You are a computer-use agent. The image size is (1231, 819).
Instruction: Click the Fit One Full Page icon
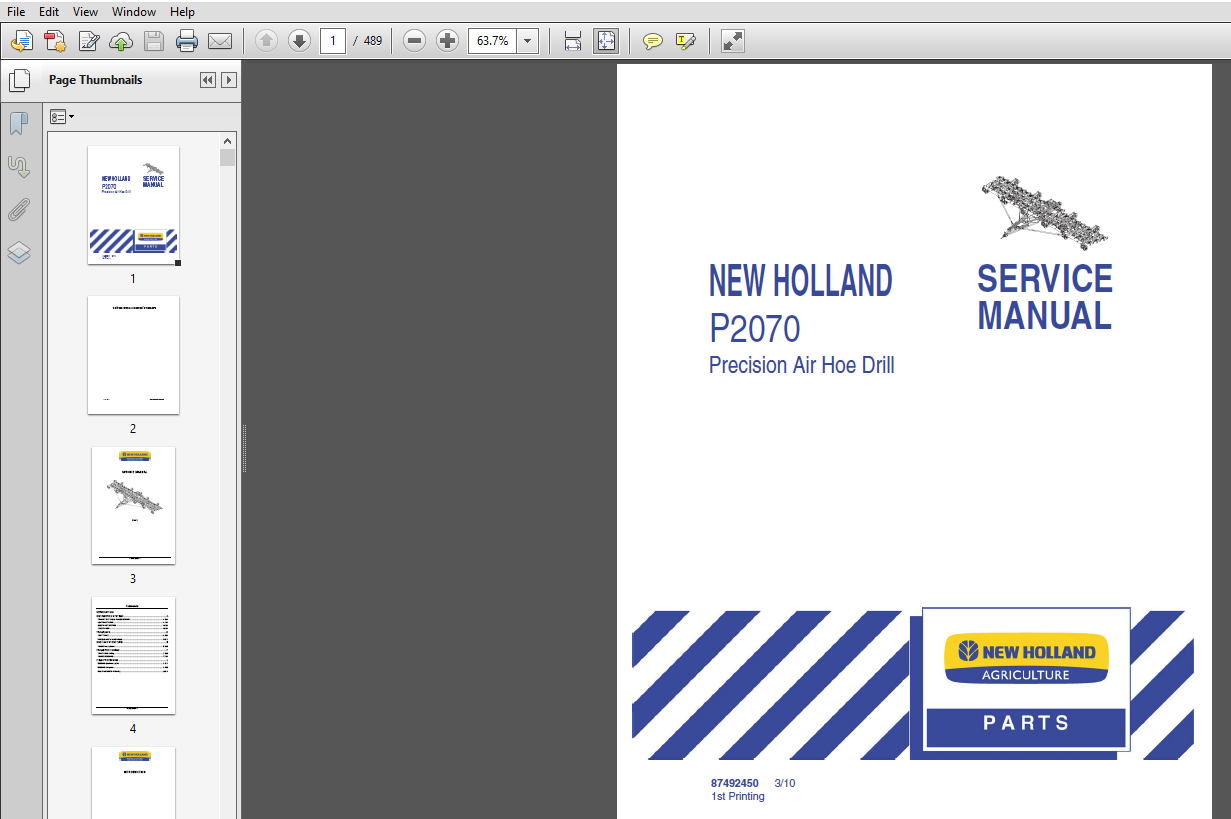coord(606,41)
